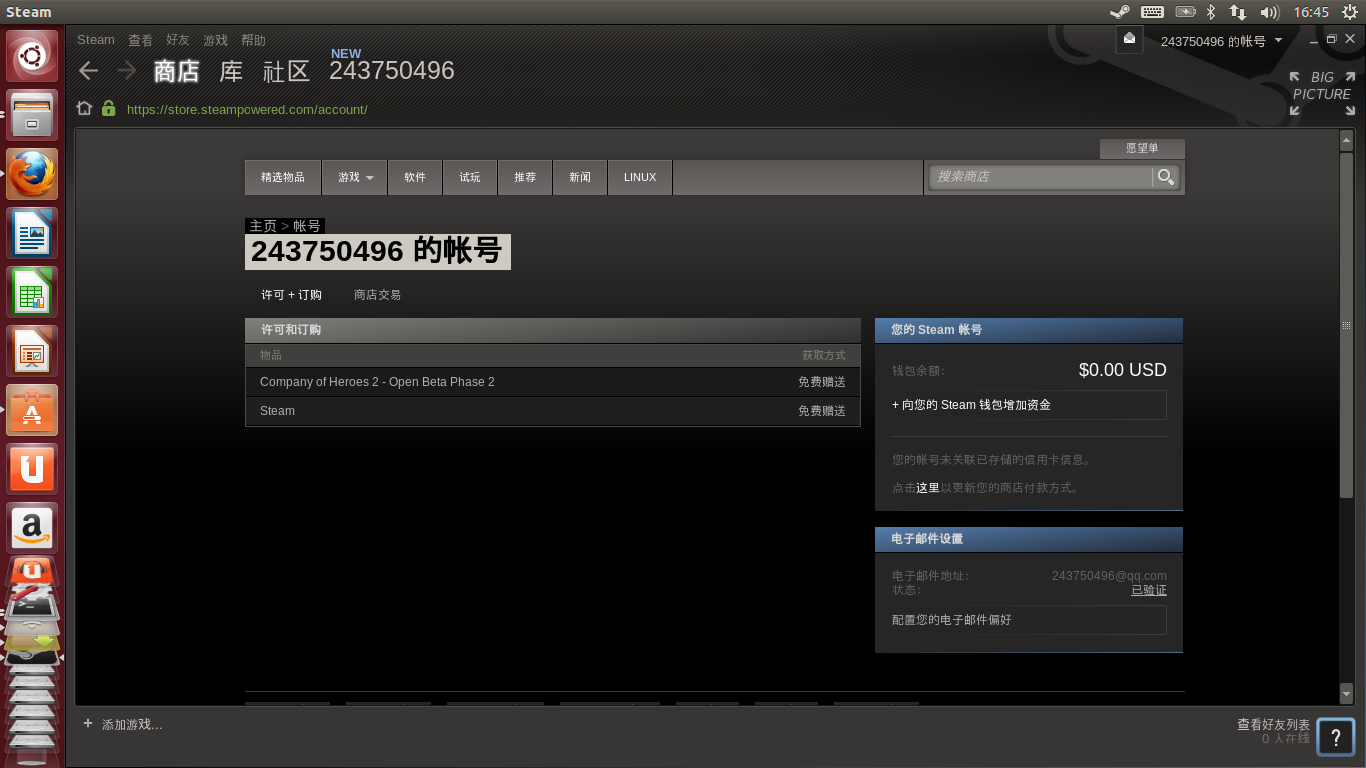Click + 向您的 Steam 钱包增加资金
The image size is (1366, 768).
click(1029, 405)
